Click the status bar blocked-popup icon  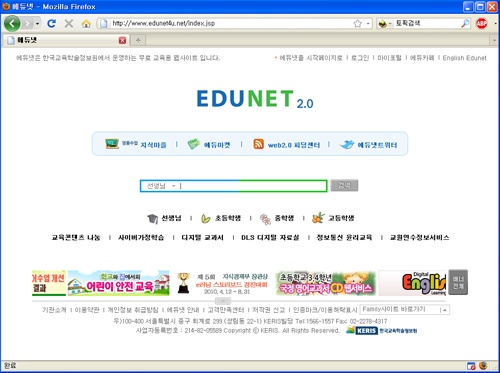pos(471,366)
